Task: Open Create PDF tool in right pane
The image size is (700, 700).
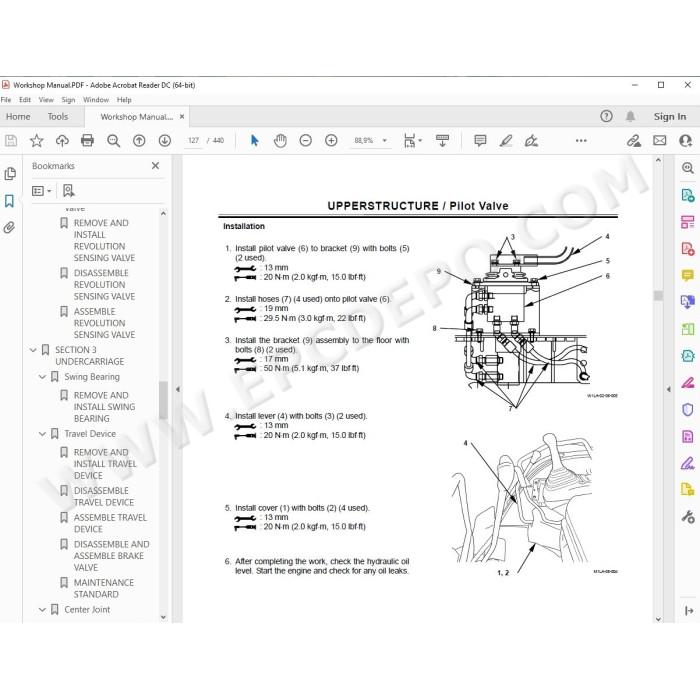Action: click(x=688, y=249)
